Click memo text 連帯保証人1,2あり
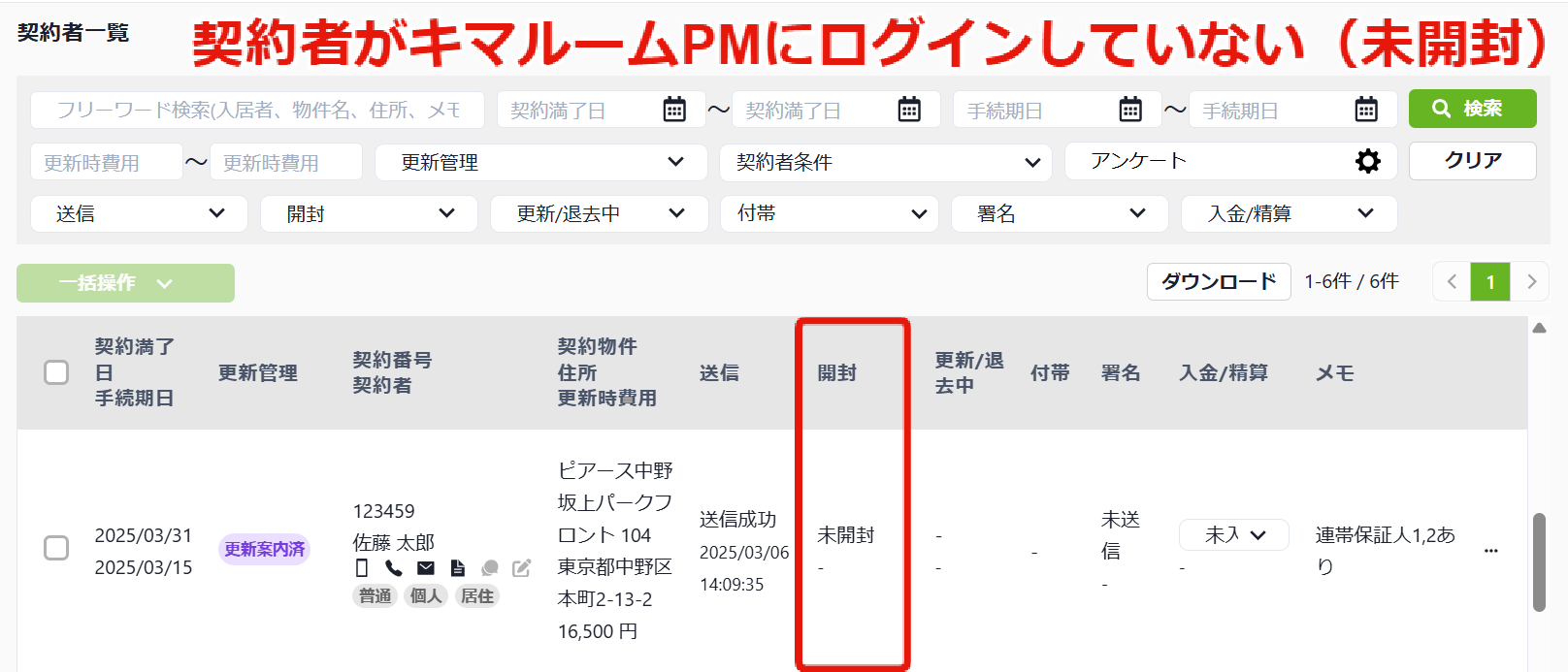The image size is (1568, 672). (1386, 551)
